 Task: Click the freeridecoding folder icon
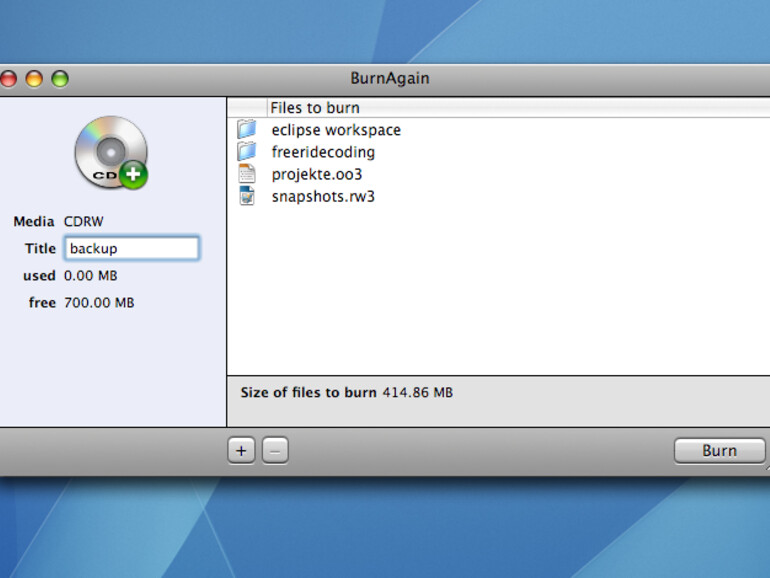(x=247, y=152)
